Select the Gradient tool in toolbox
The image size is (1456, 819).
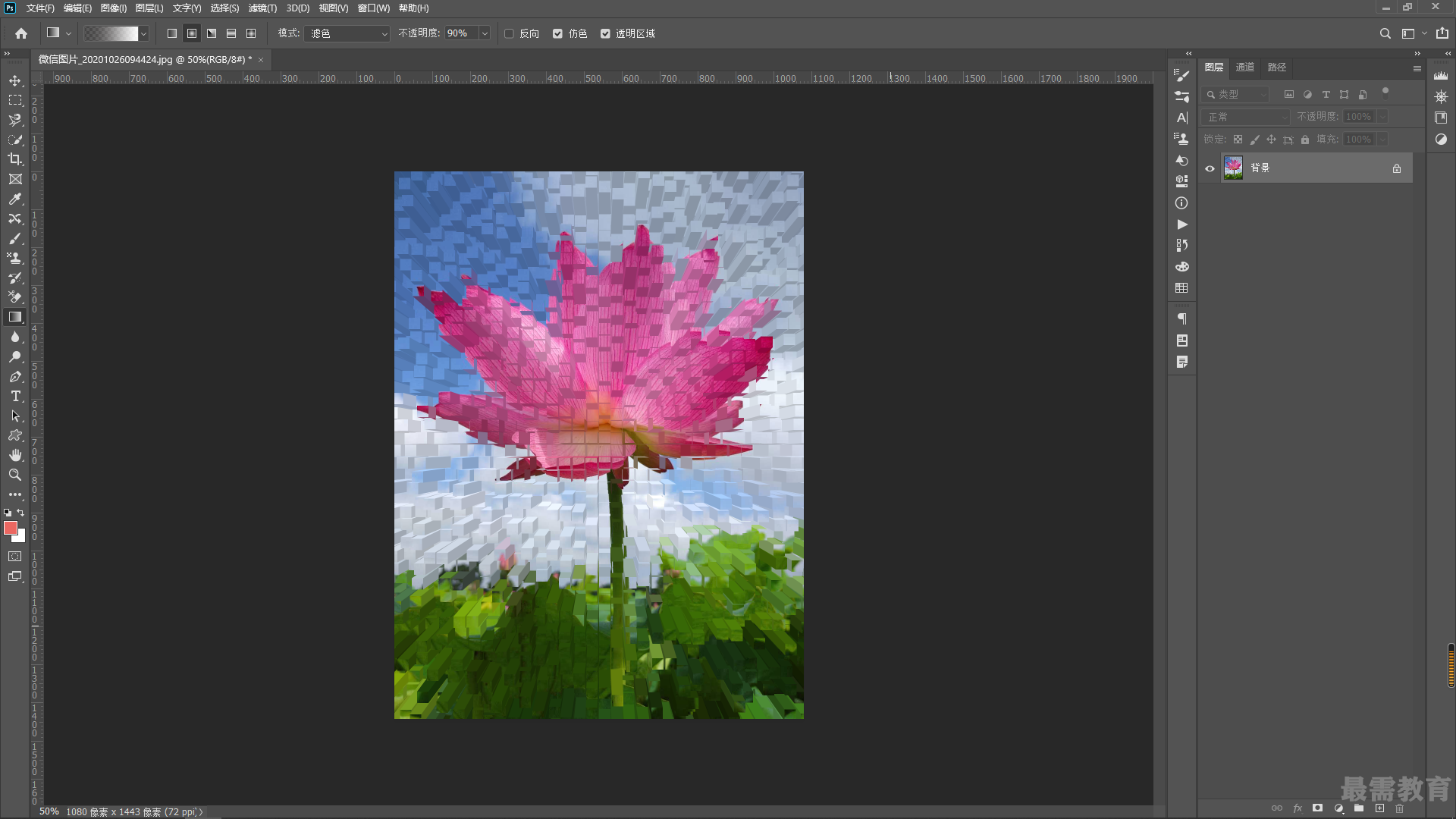pos(15,317)
